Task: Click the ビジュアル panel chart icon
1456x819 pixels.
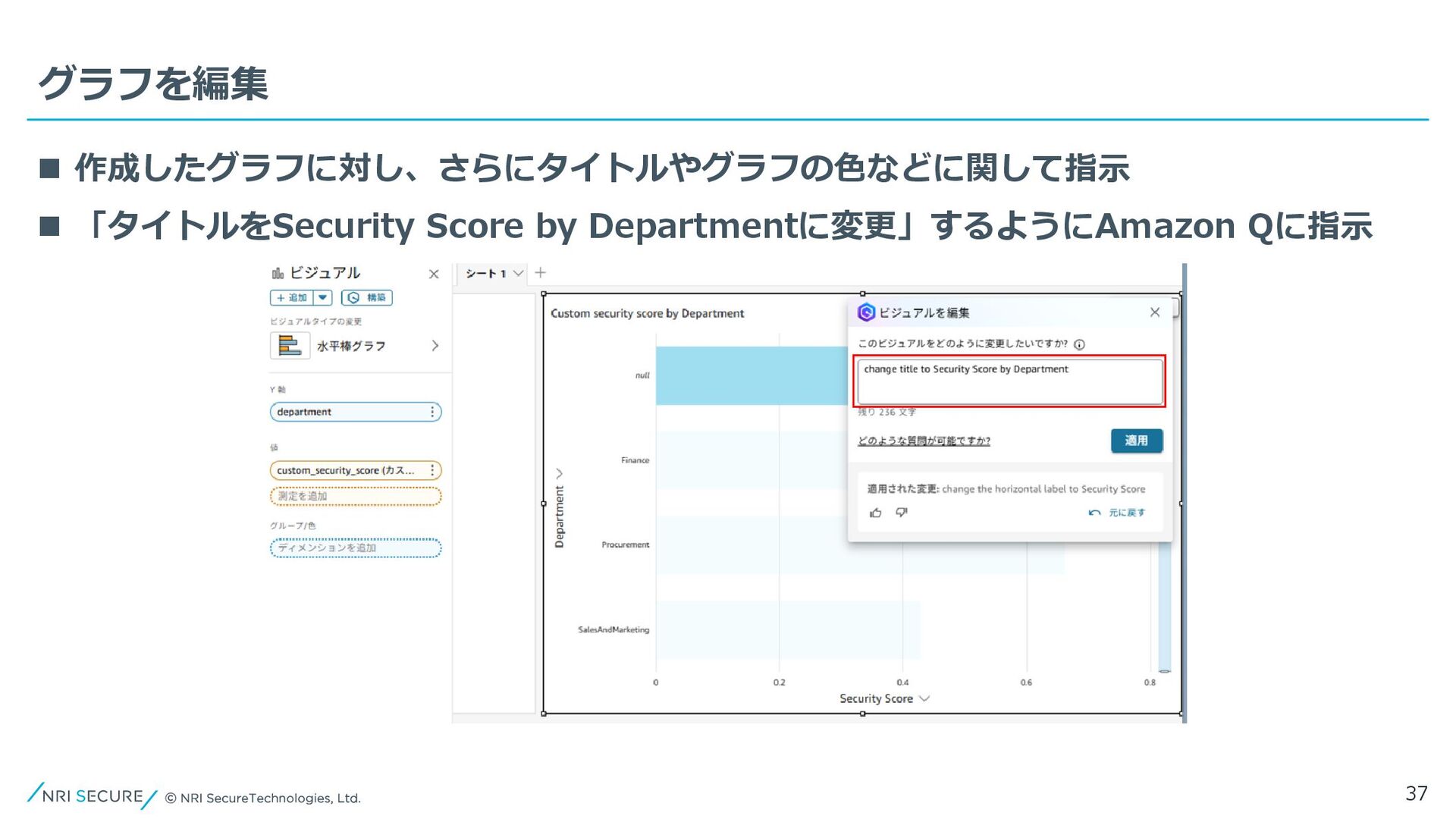Action: 278,273
